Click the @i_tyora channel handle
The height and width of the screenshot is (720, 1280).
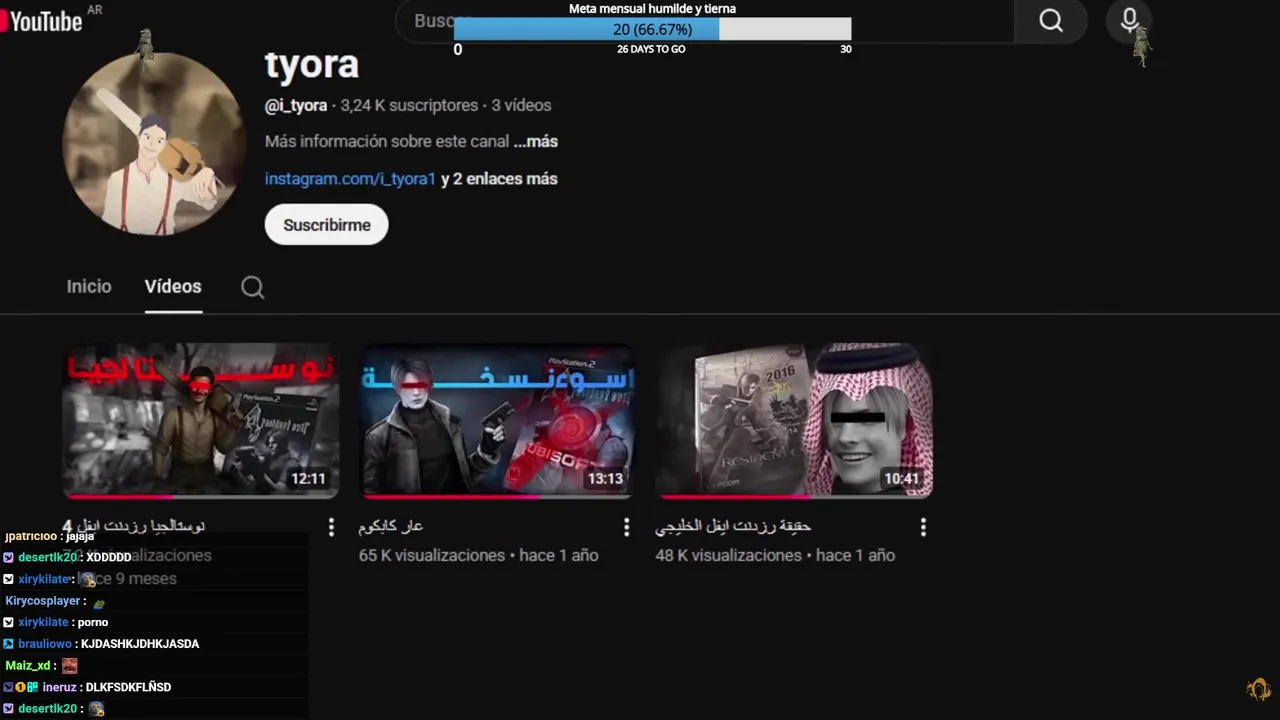pos(296,105)
